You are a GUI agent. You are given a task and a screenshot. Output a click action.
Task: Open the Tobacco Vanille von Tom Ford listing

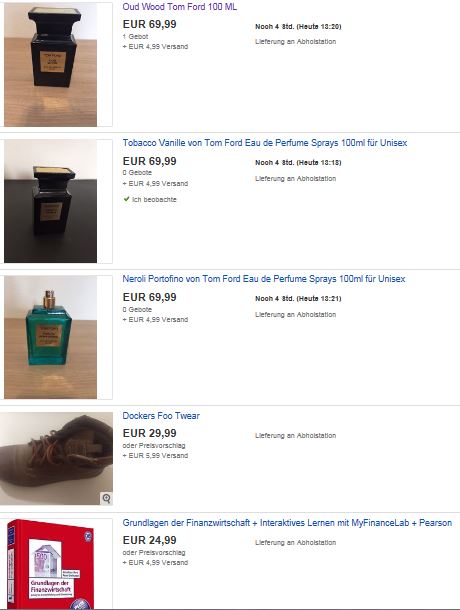click(265, 143)
